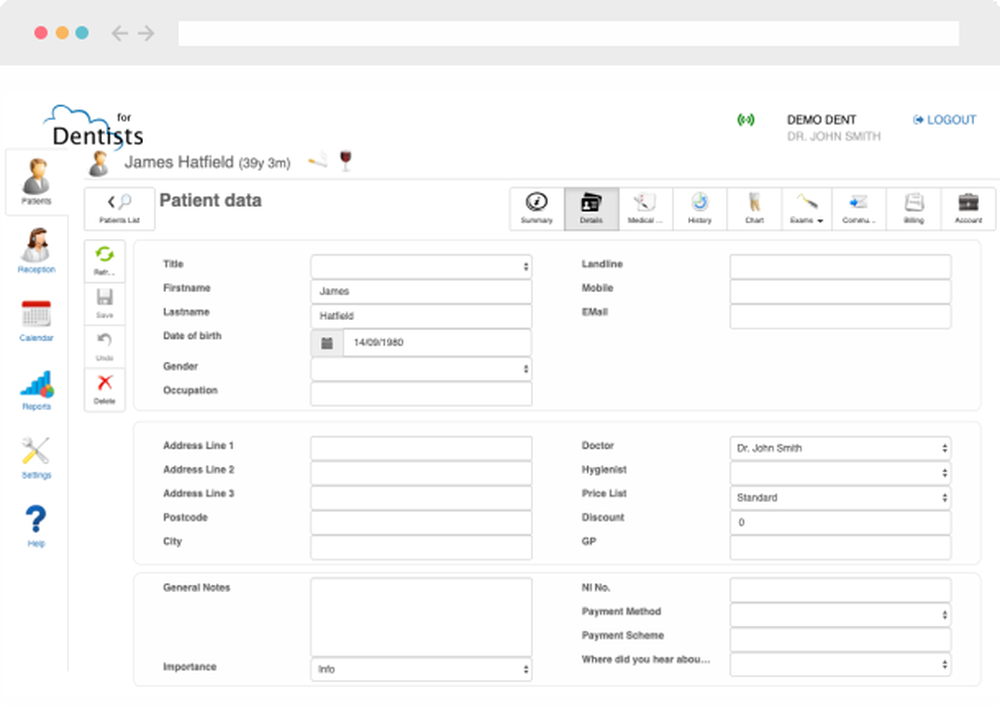Open the Billing section
Image resolution: width=1000 pixels, height=708 pixels.
(913, 208)
